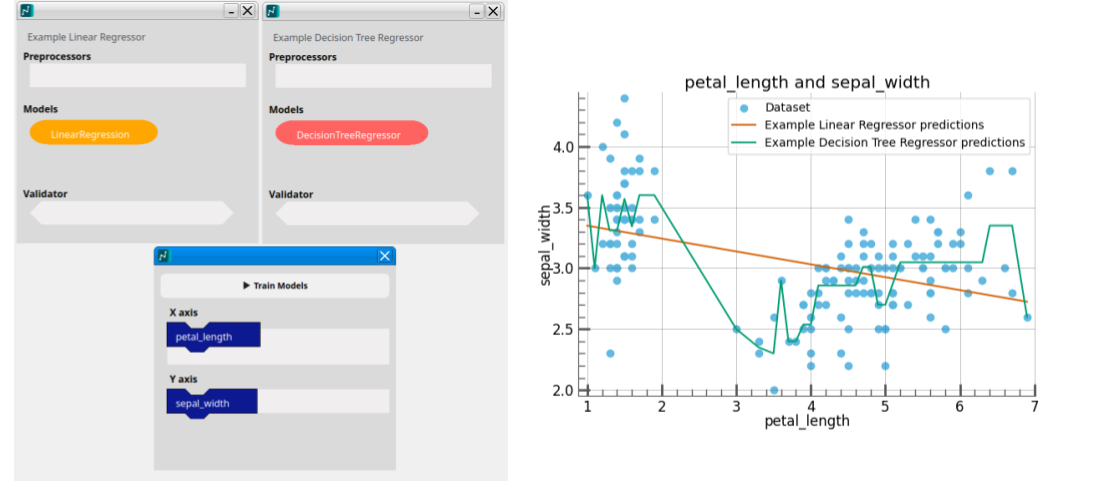Start training with the Train Models button

(x=275, y=285)
